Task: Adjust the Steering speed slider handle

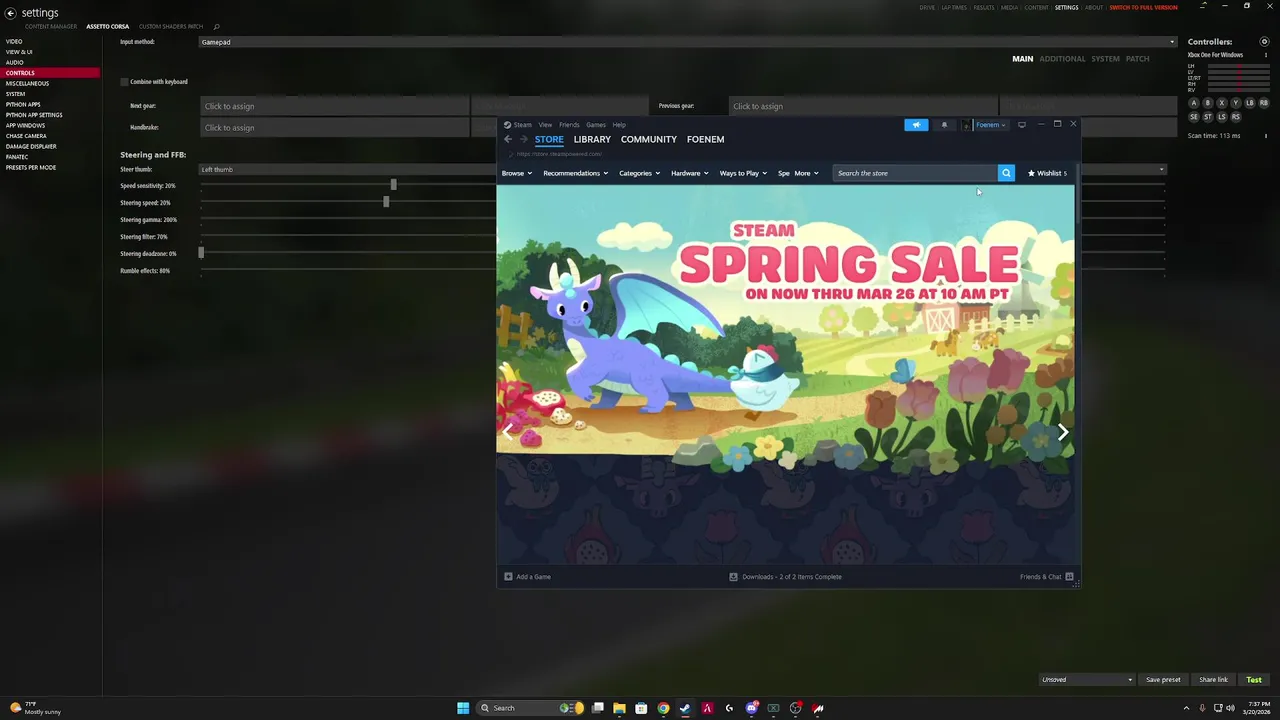Action: [x=386, y=202]
